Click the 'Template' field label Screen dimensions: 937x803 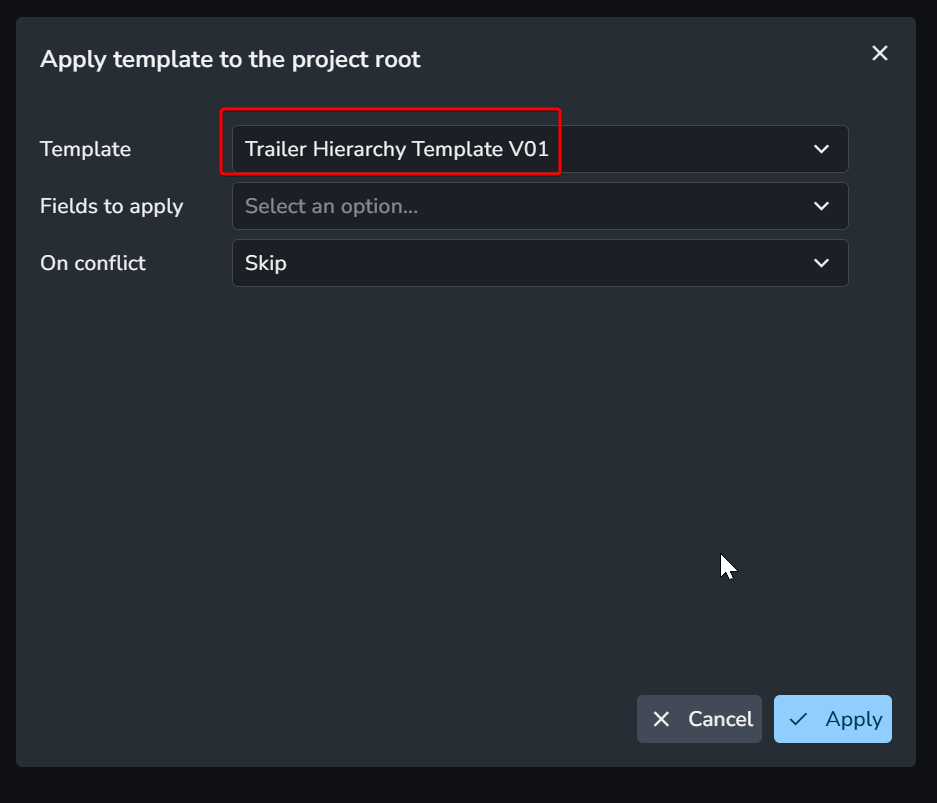(85, 149)
